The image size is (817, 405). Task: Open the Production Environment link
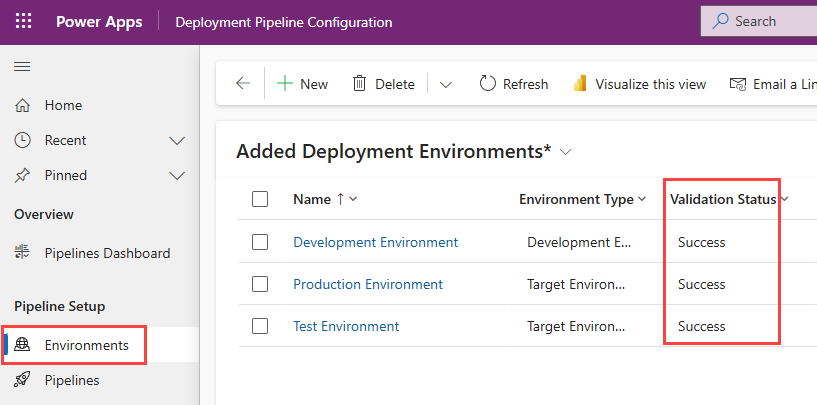click(368, 284)
